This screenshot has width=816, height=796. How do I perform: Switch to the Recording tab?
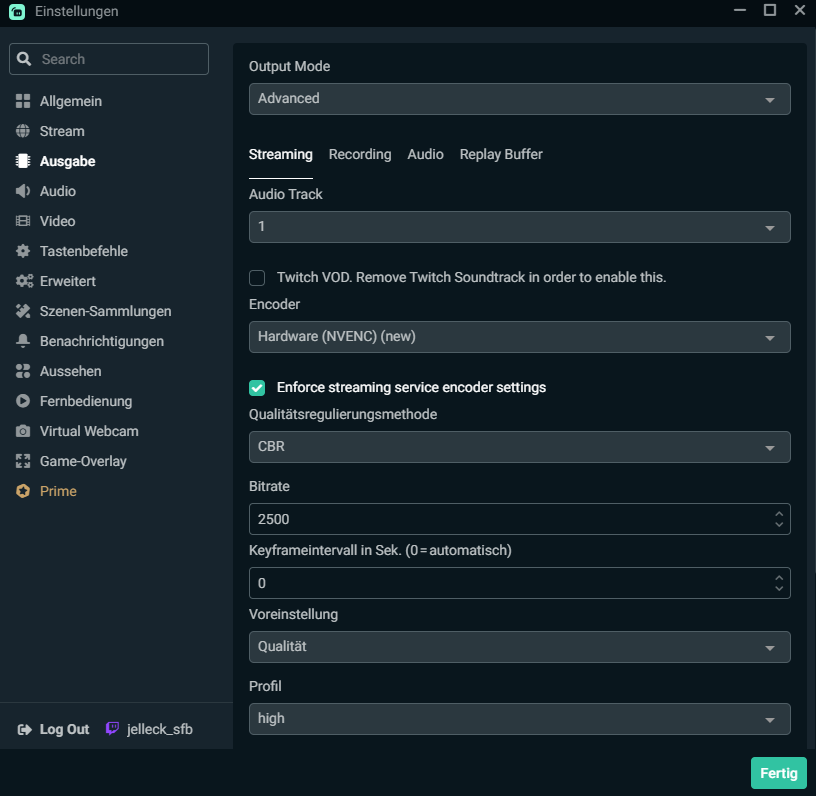click(x=360, y=154)
